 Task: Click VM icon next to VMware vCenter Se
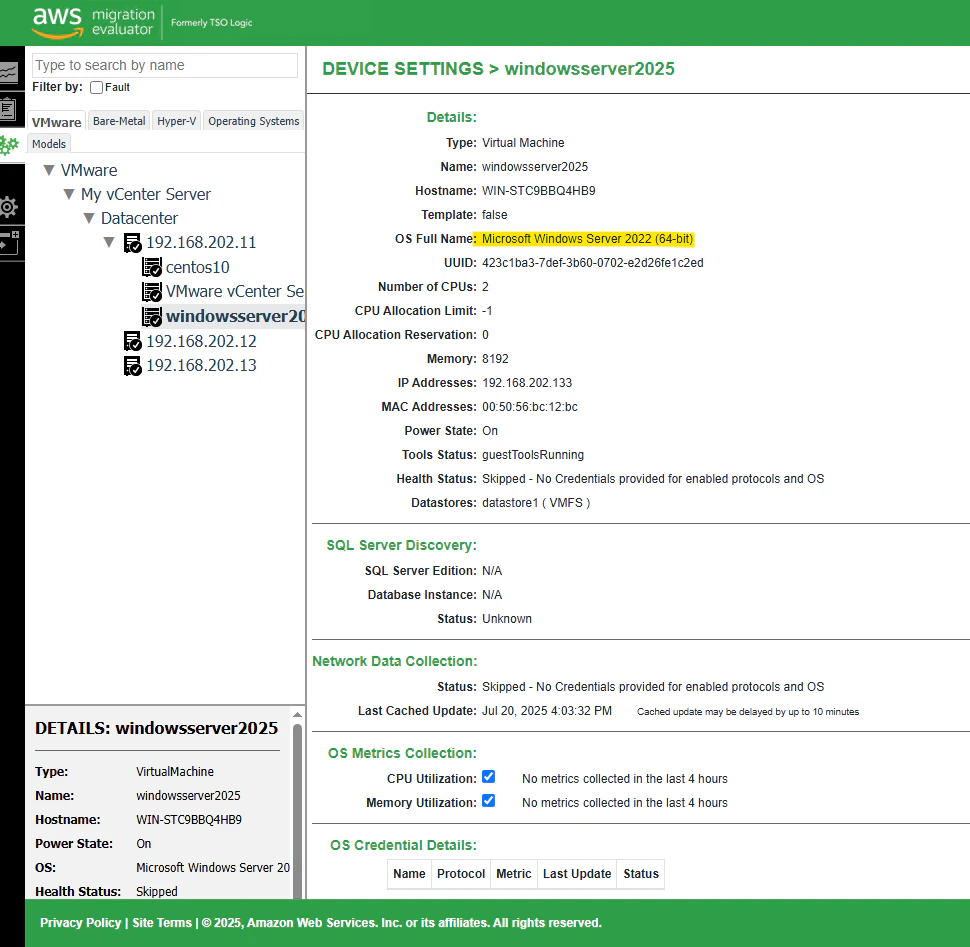152,291
